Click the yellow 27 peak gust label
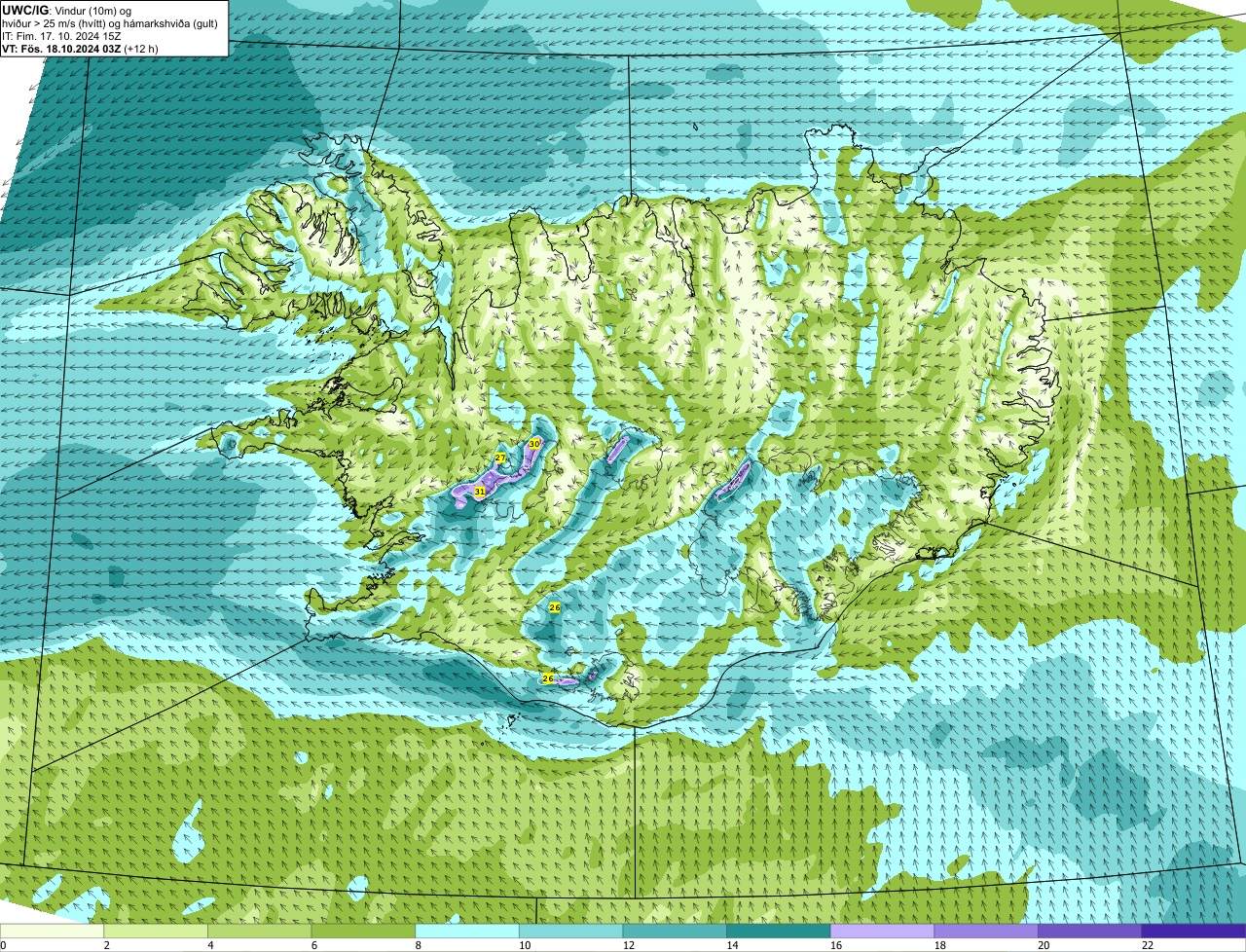1246x952 pixels. (x=500, y=457)
